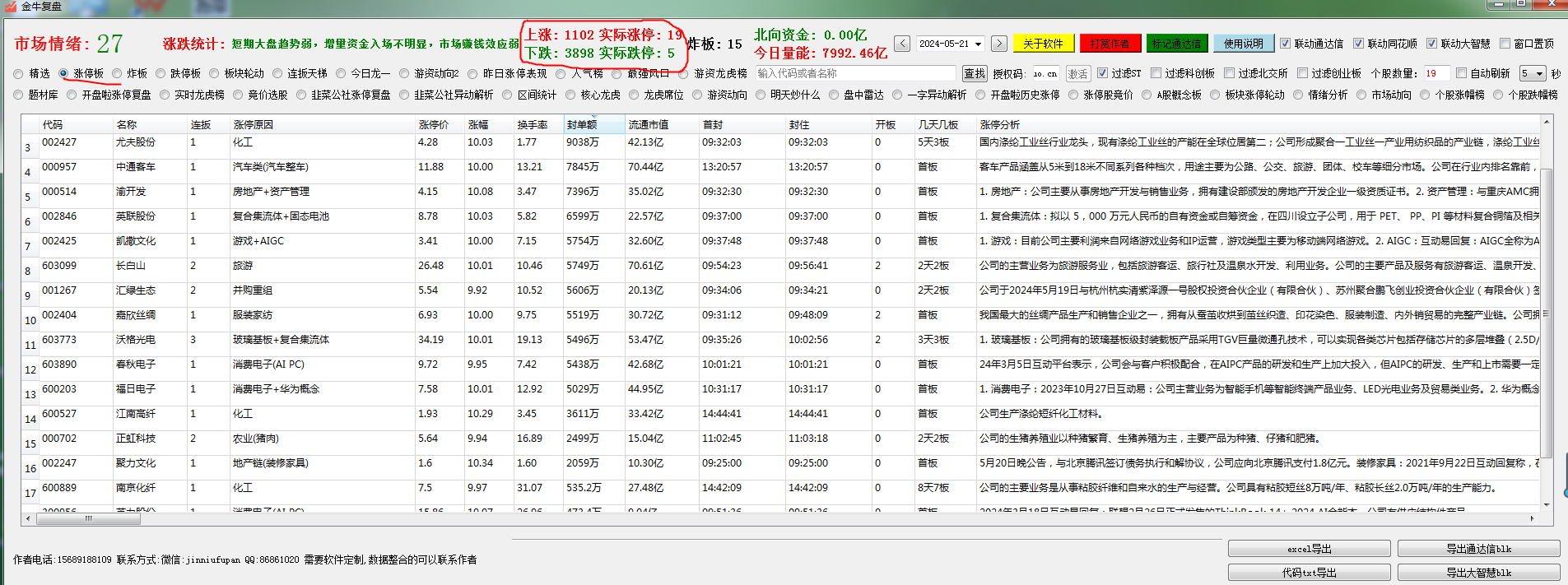Focus the stock code or name search field
The width and height of the screenshot is (1568, 585).
(x=856, y=73)
